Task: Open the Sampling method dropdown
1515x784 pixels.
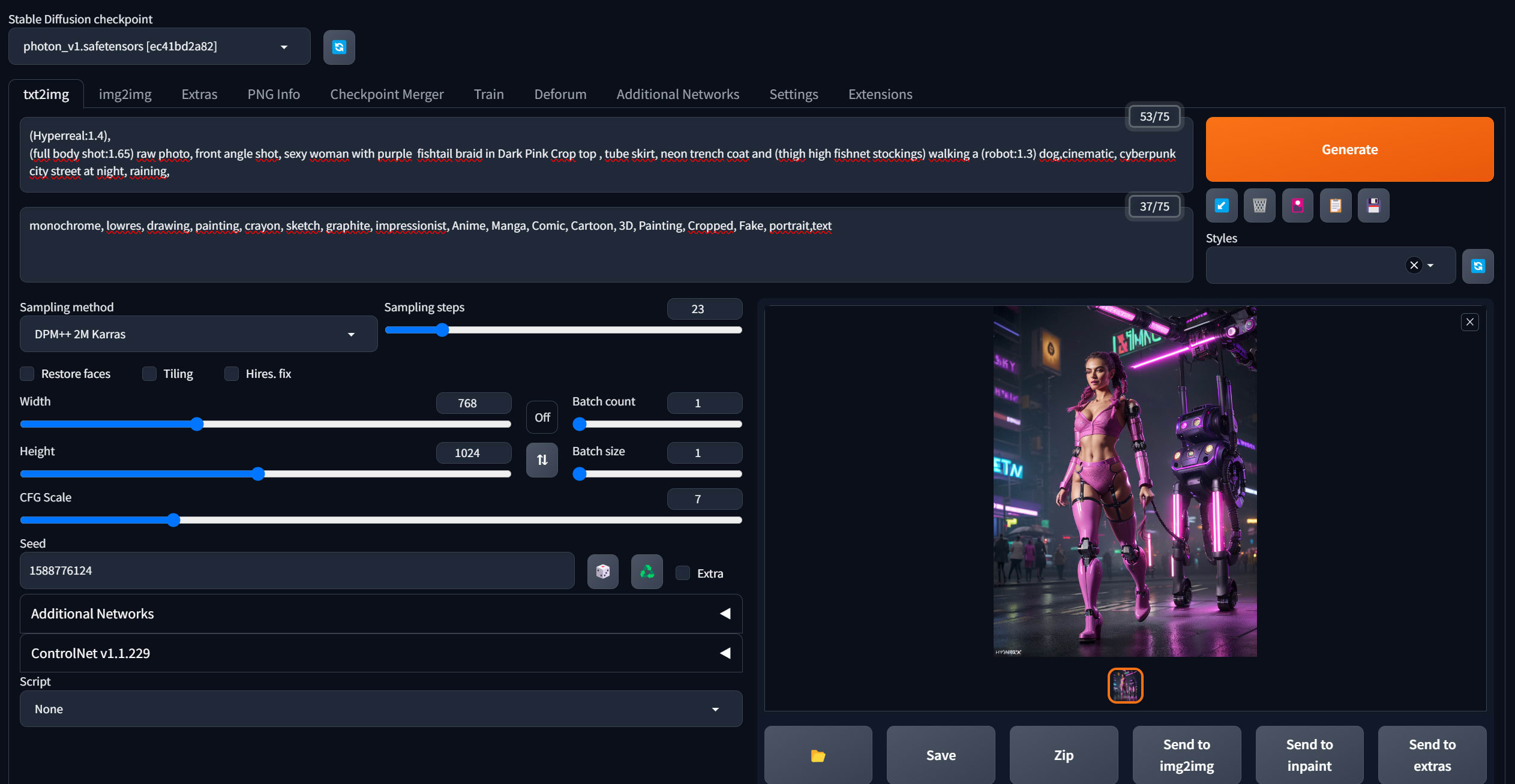Action: (x=198, y=334)
